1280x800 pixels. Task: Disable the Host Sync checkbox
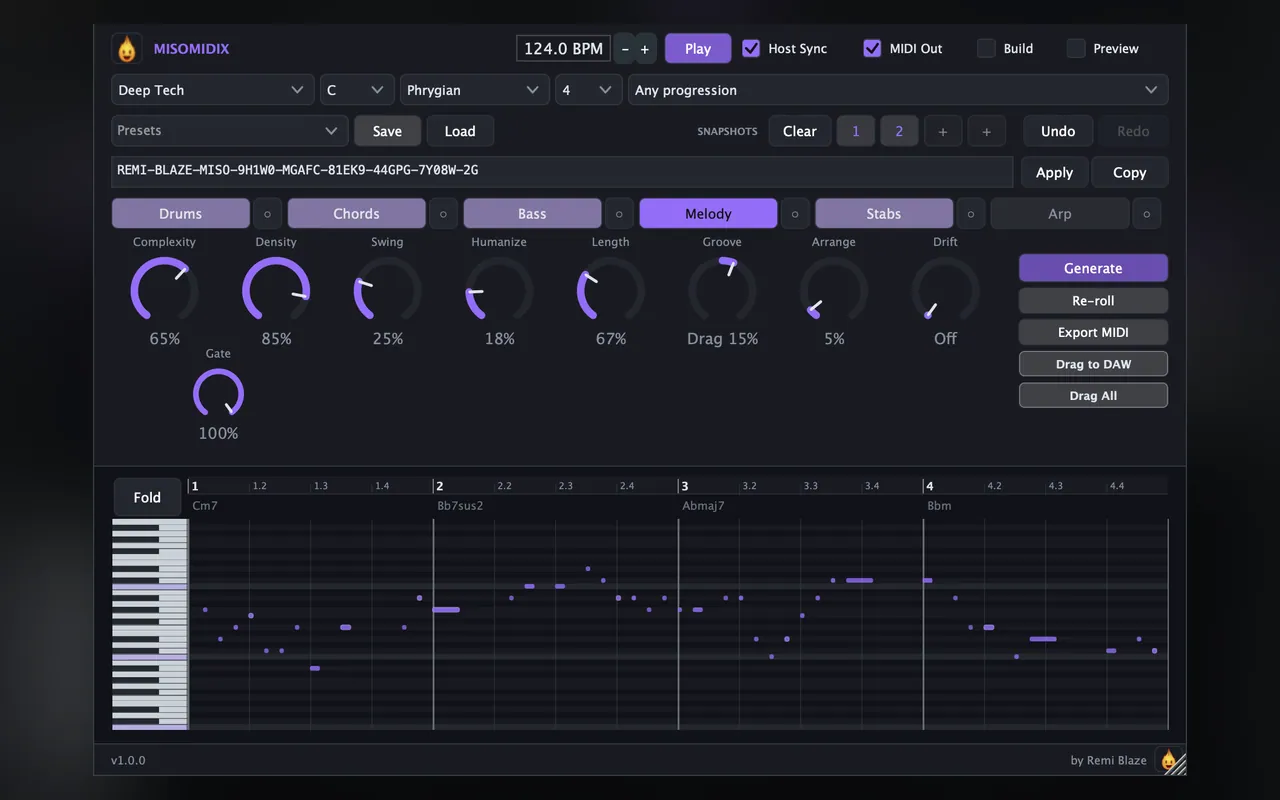pyautogui.click(x=751, y=48)
